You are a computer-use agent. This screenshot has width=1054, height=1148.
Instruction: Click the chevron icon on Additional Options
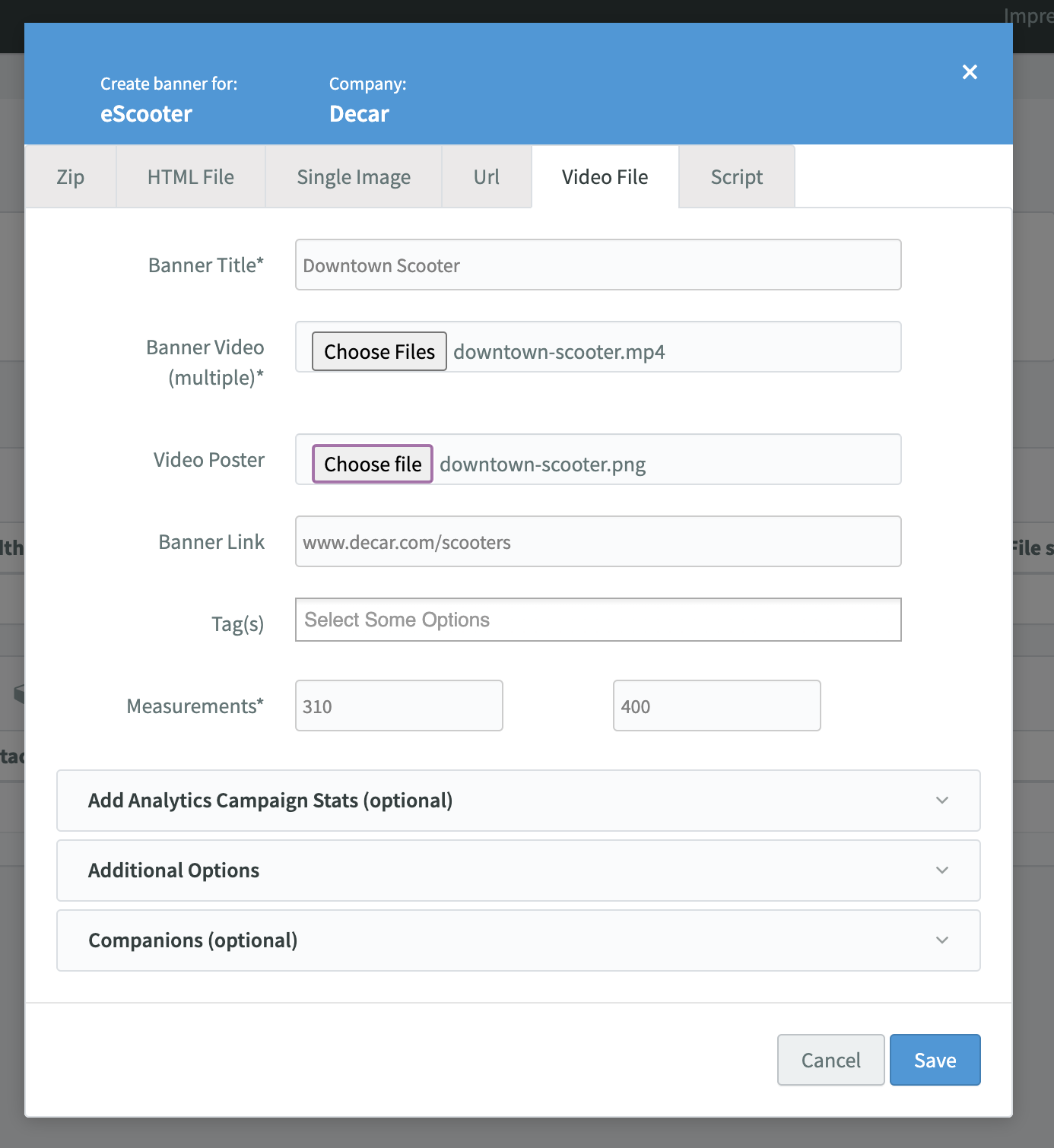(942, 871)
